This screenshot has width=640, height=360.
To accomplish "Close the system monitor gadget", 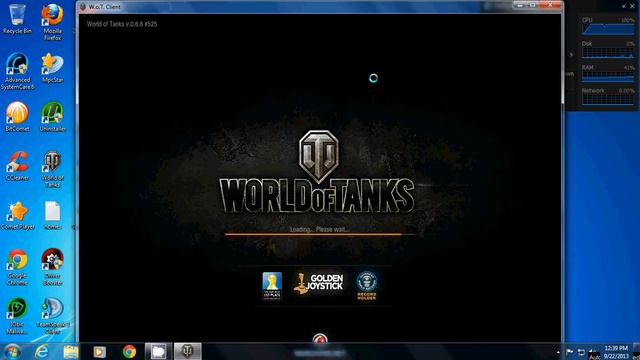I will coord(632,6).
